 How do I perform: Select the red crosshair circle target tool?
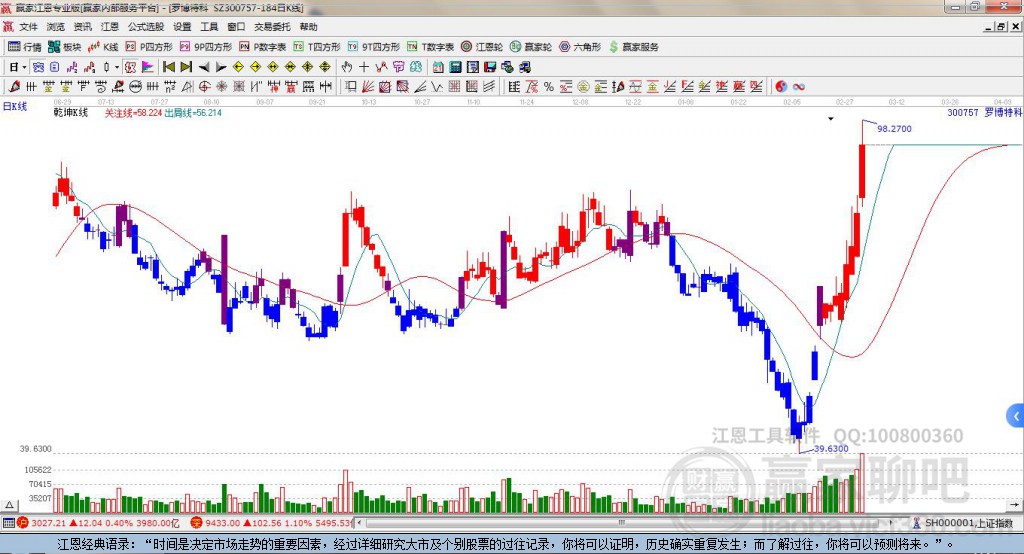tap(204, 86)
